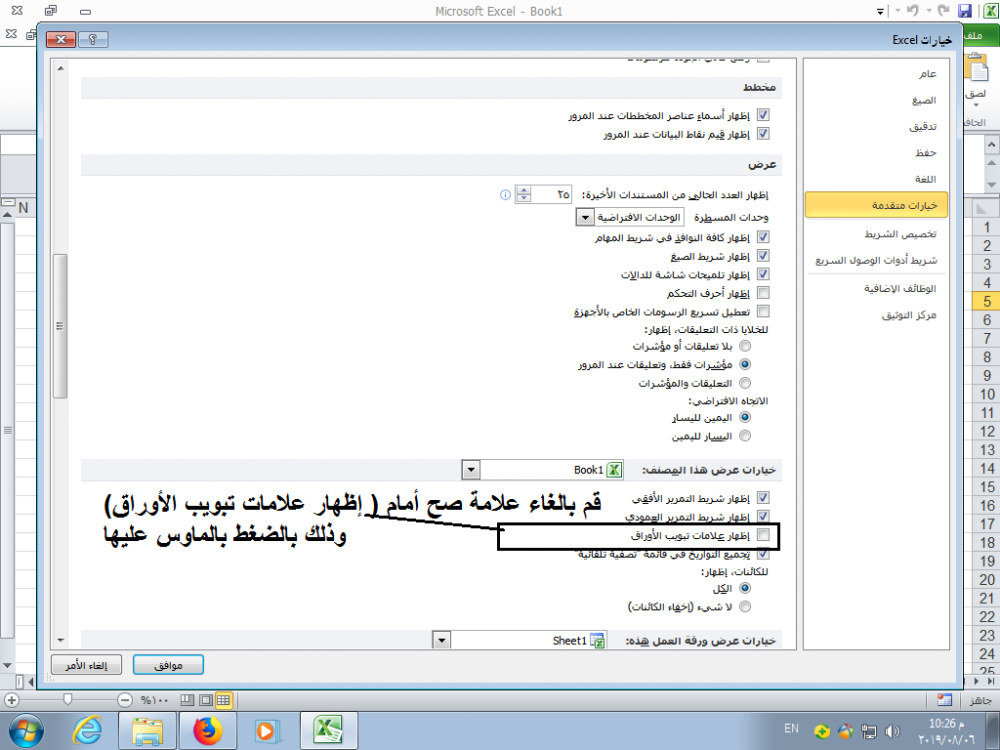Click the إلغاء الأمر button
The height and width of the screenshot is (750, 1000).
[87, 665]
